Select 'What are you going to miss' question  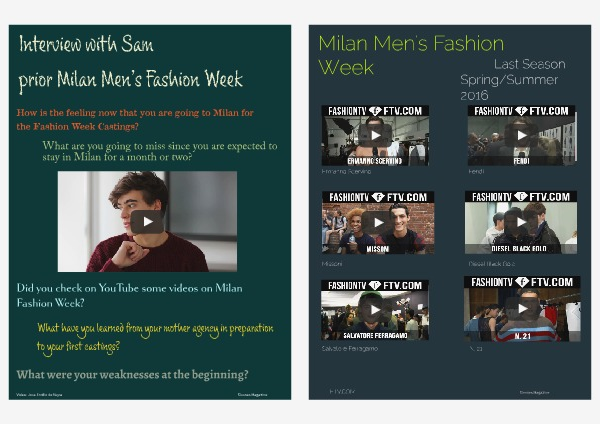(x=160, y=152)
